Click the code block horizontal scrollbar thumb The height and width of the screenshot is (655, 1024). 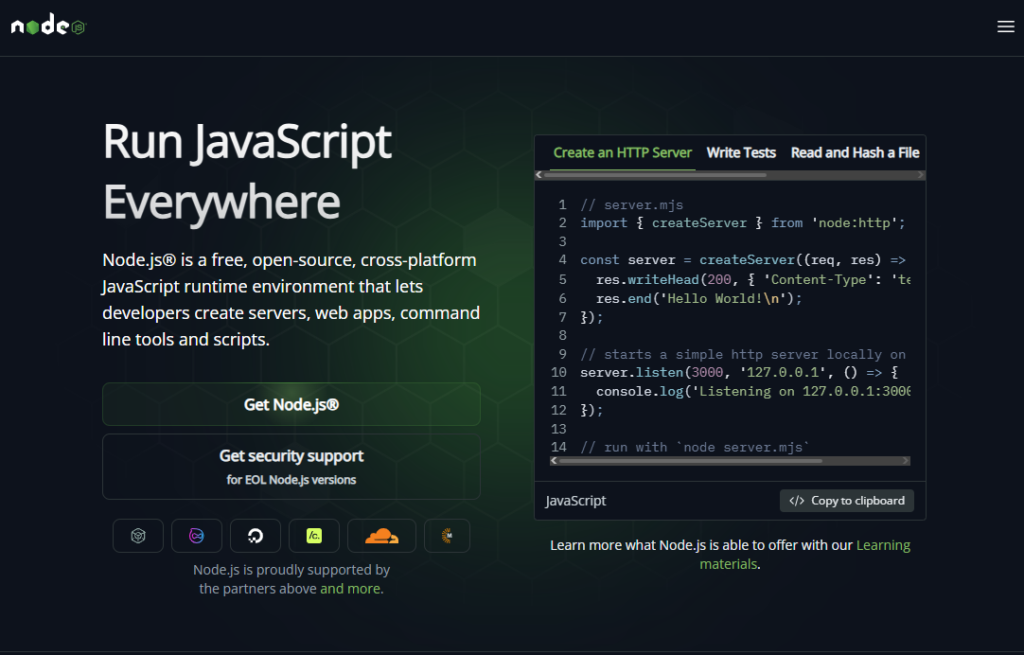point(690,461)
